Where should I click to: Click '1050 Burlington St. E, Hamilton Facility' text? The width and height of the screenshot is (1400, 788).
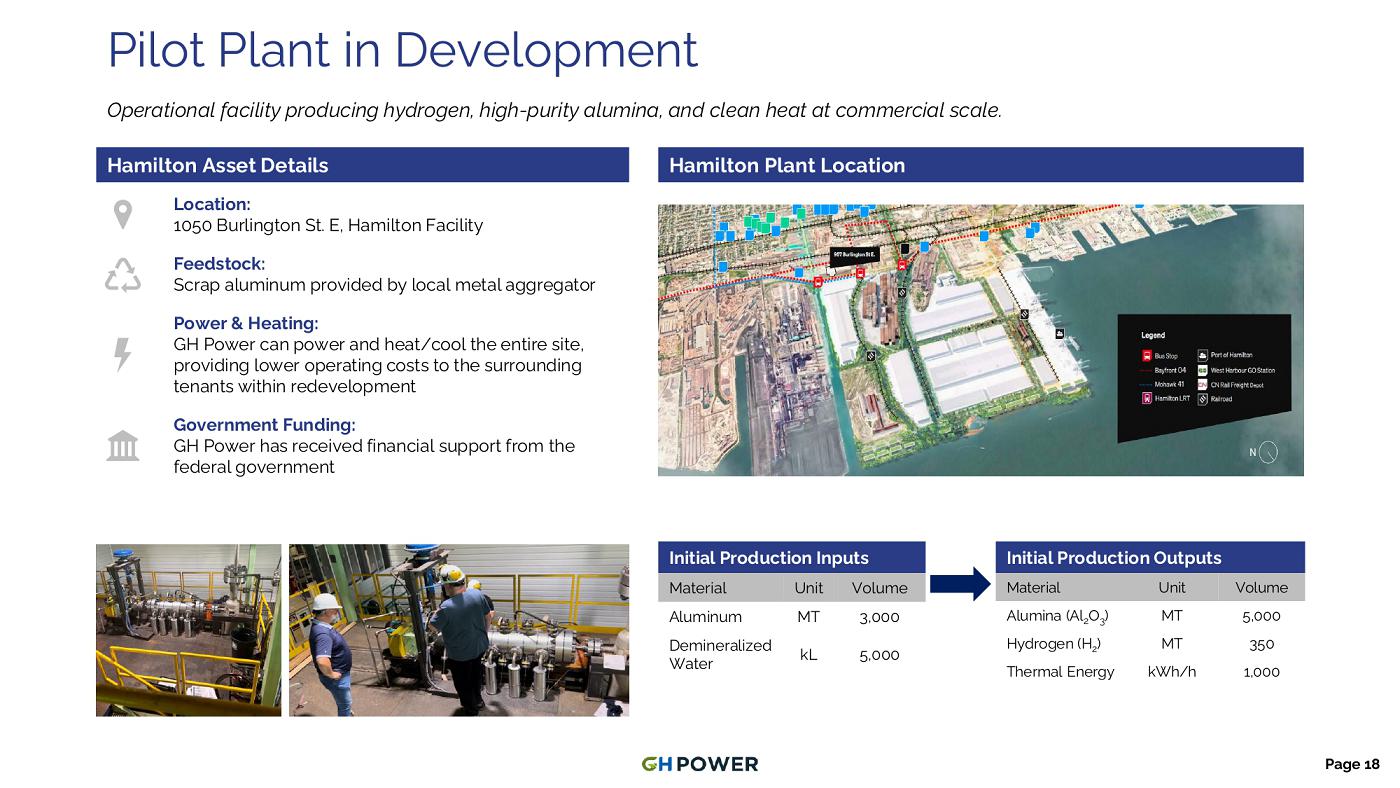tap(328, 225)
